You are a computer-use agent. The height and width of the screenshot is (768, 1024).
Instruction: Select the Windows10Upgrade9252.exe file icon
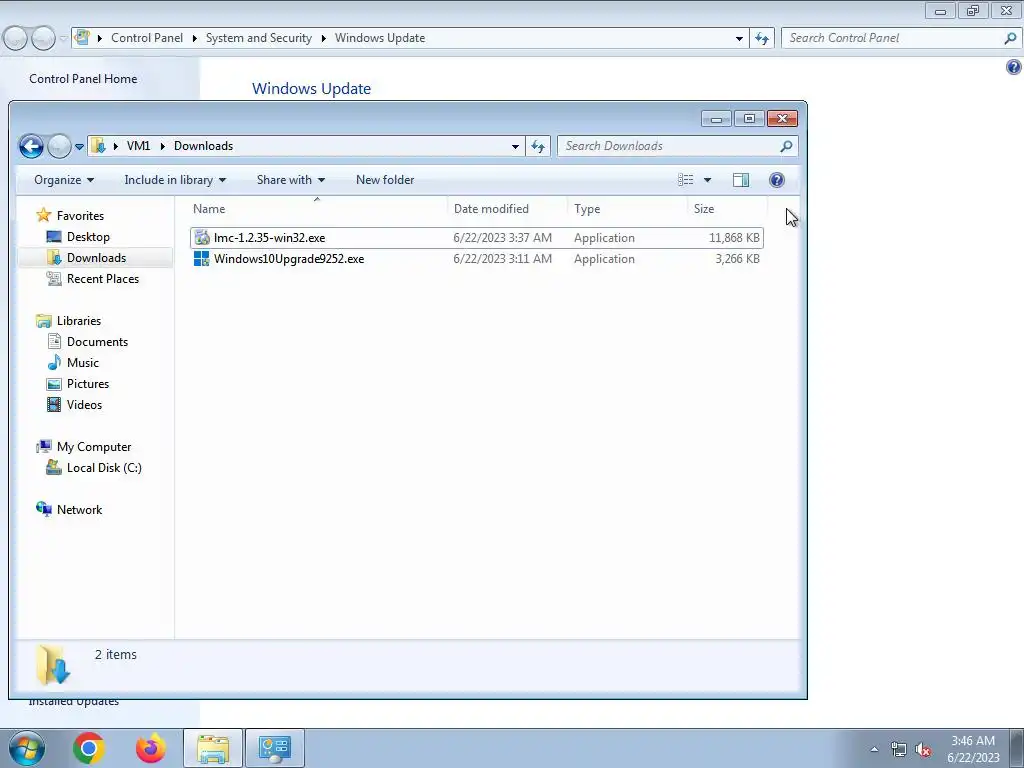202,259
